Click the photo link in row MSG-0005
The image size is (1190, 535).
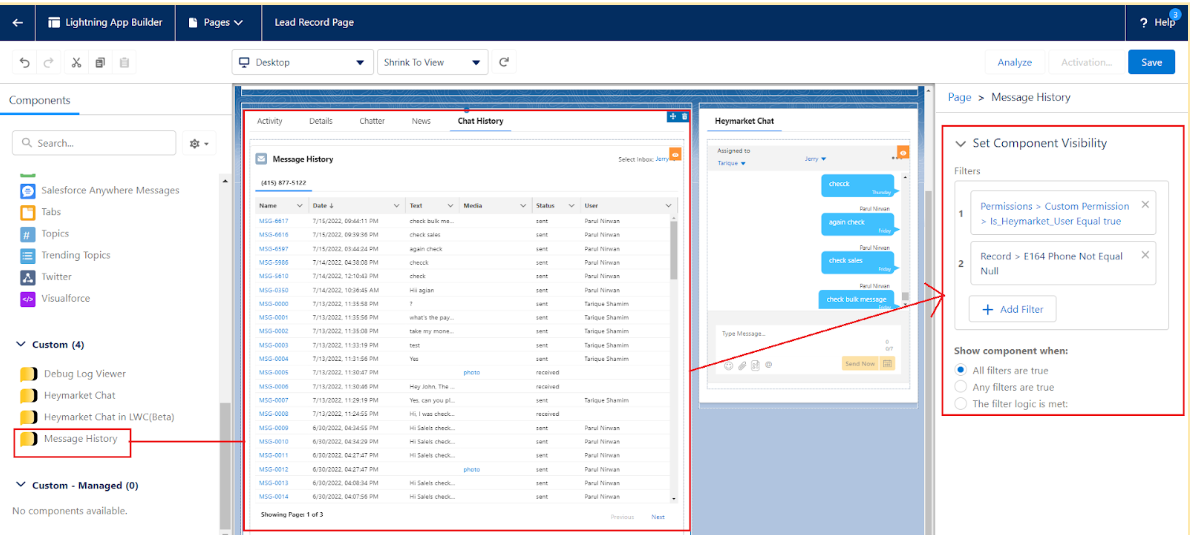click(x=471, y=373)
